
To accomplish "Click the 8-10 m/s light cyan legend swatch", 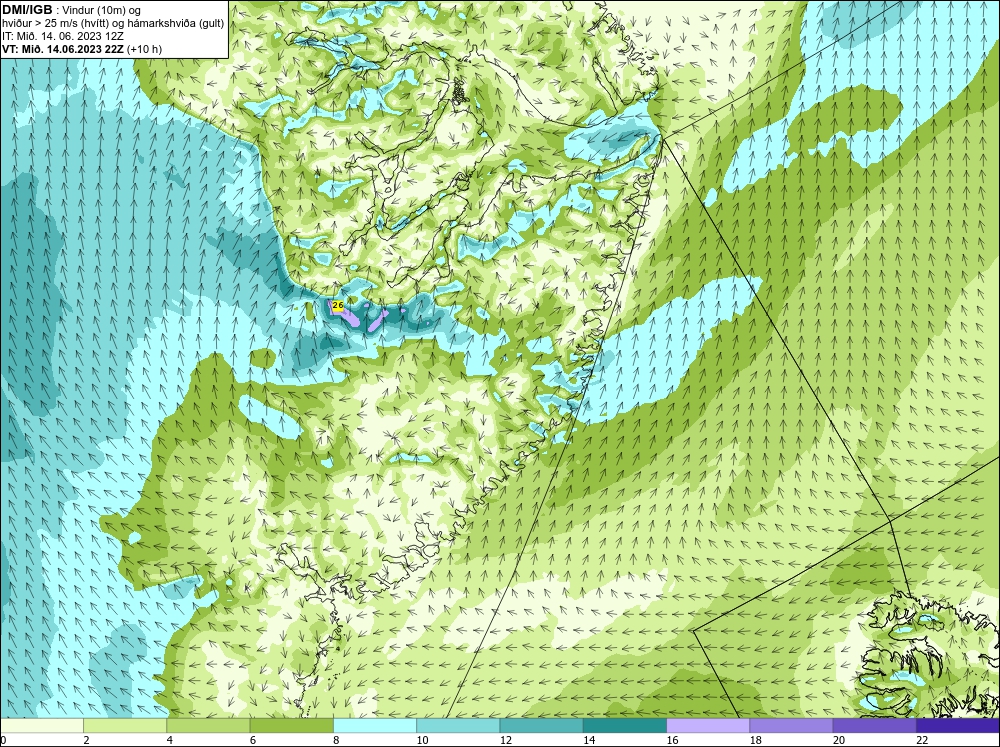I will point(375,726).
